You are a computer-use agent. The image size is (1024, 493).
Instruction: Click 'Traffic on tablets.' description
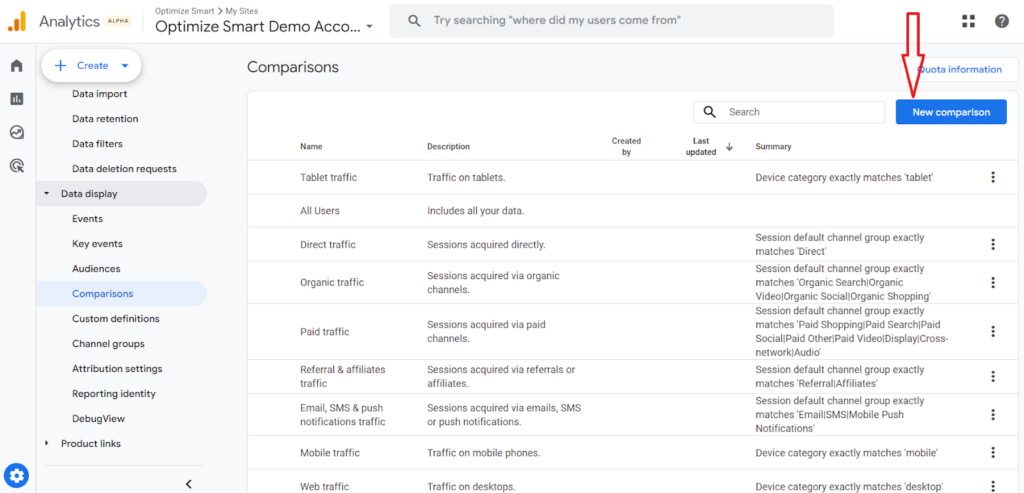click(x=468, y=177)
